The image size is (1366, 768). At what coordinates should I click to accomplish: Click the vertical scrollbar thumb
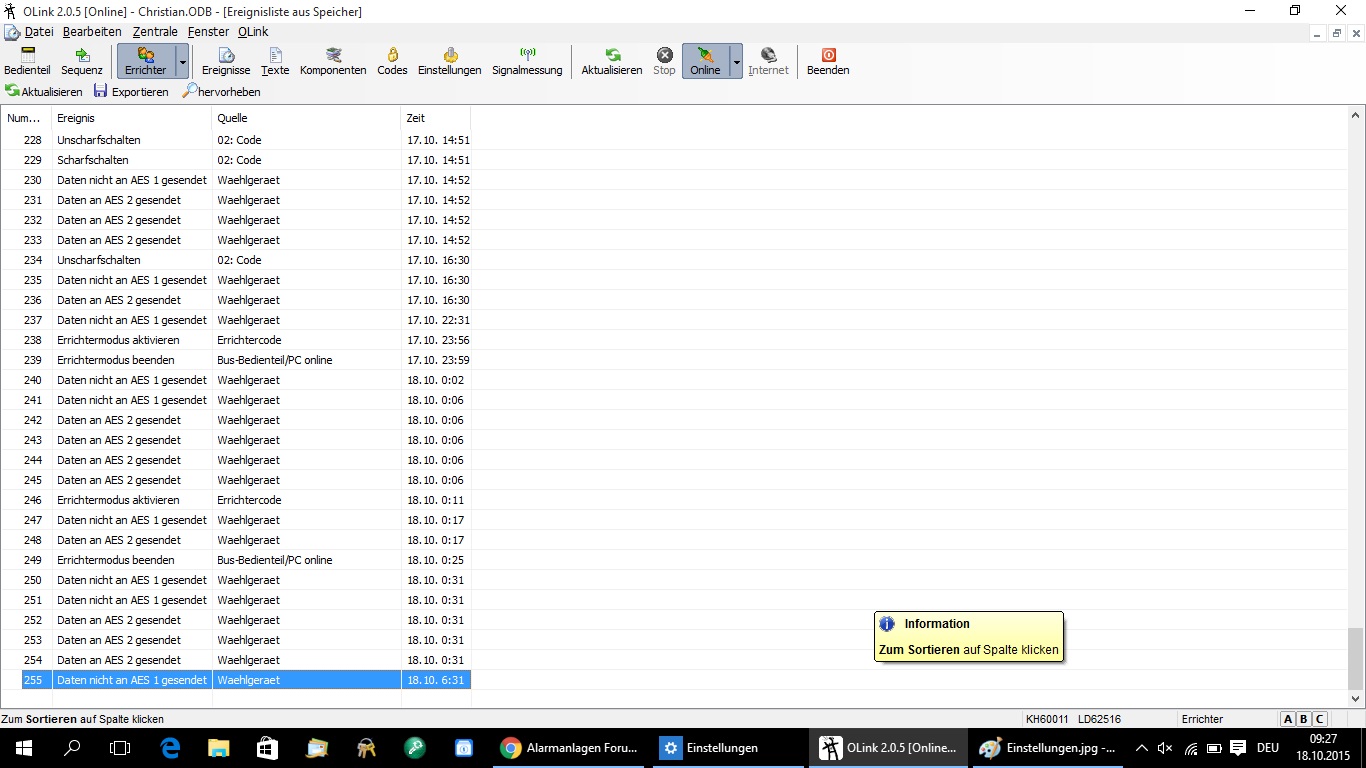point(1356,658)
